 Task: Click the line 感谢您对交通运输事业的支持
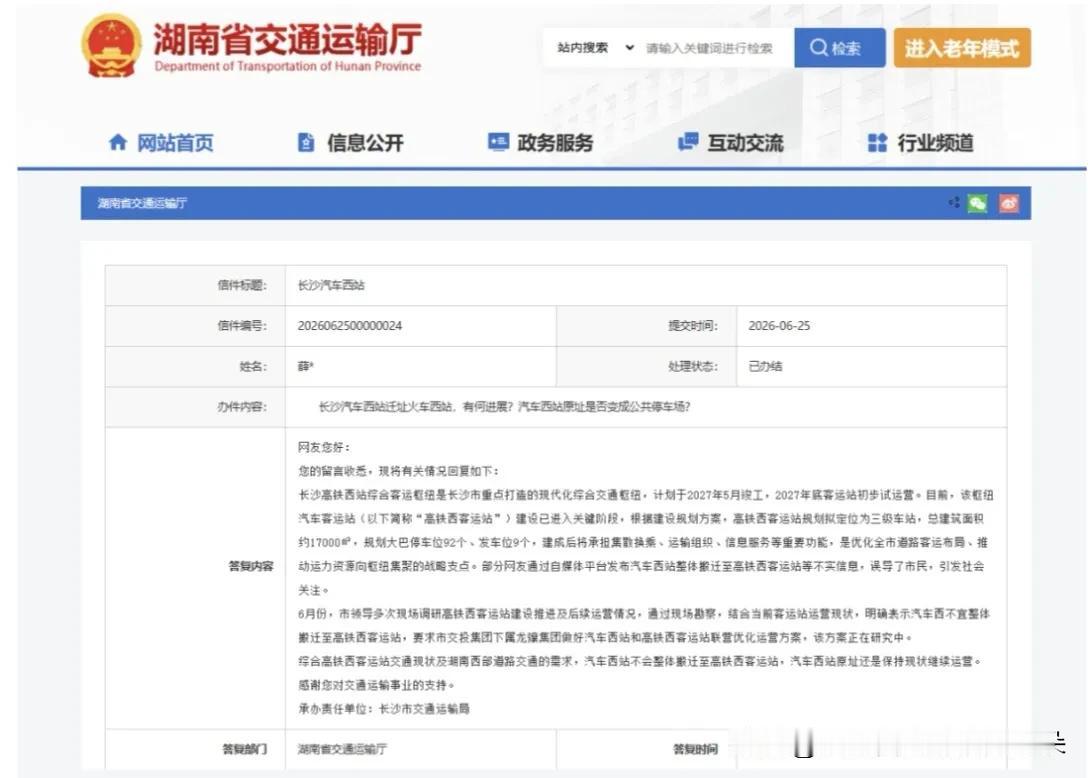(x=377, y=685)
